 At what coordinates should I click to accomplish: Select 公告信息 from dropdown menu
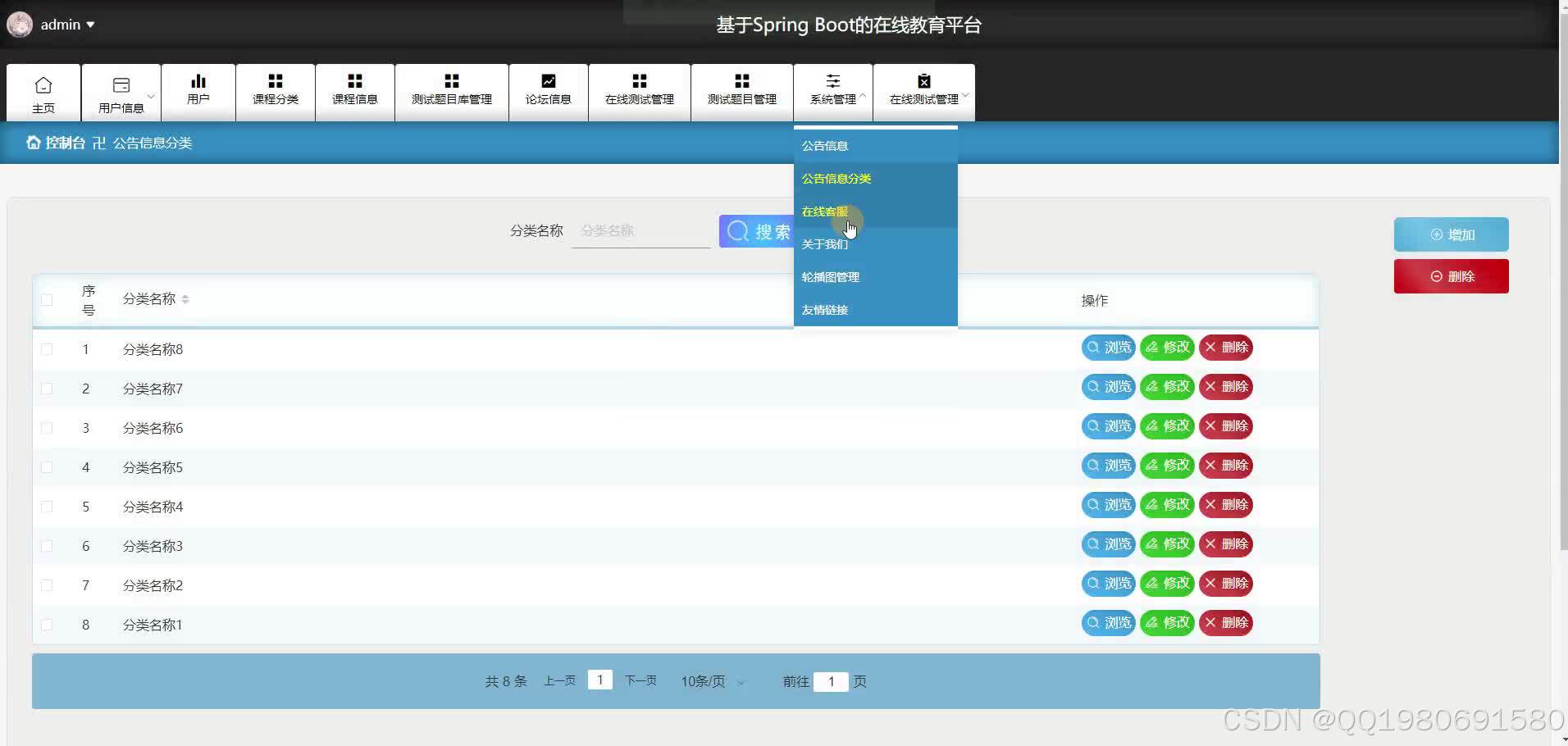click(876, 146)
